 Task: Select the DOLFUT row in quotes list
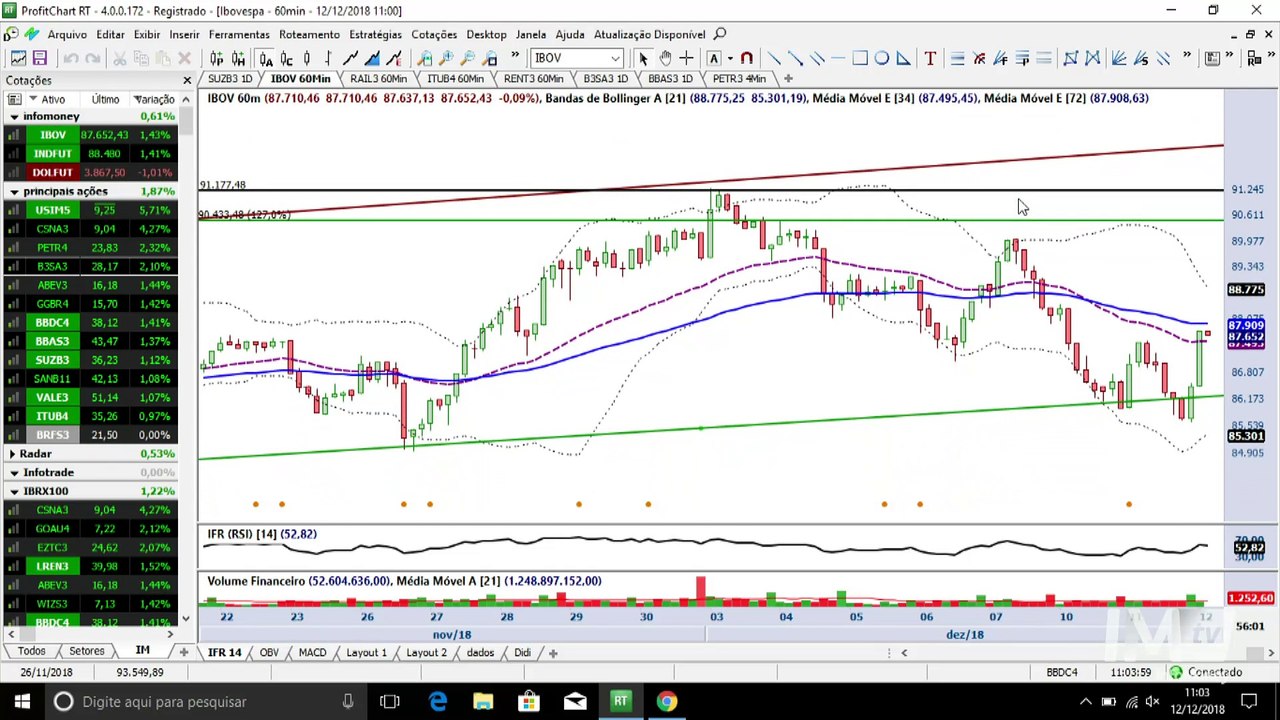pos(90,172)
